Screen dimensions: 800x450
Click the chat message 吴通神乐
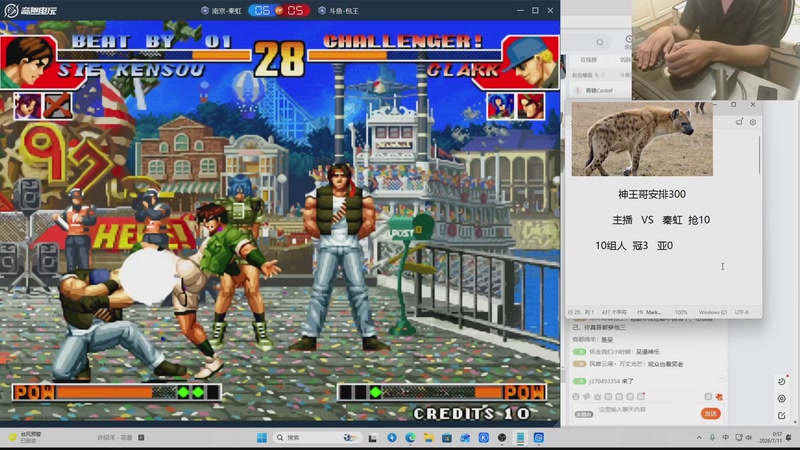647,352
